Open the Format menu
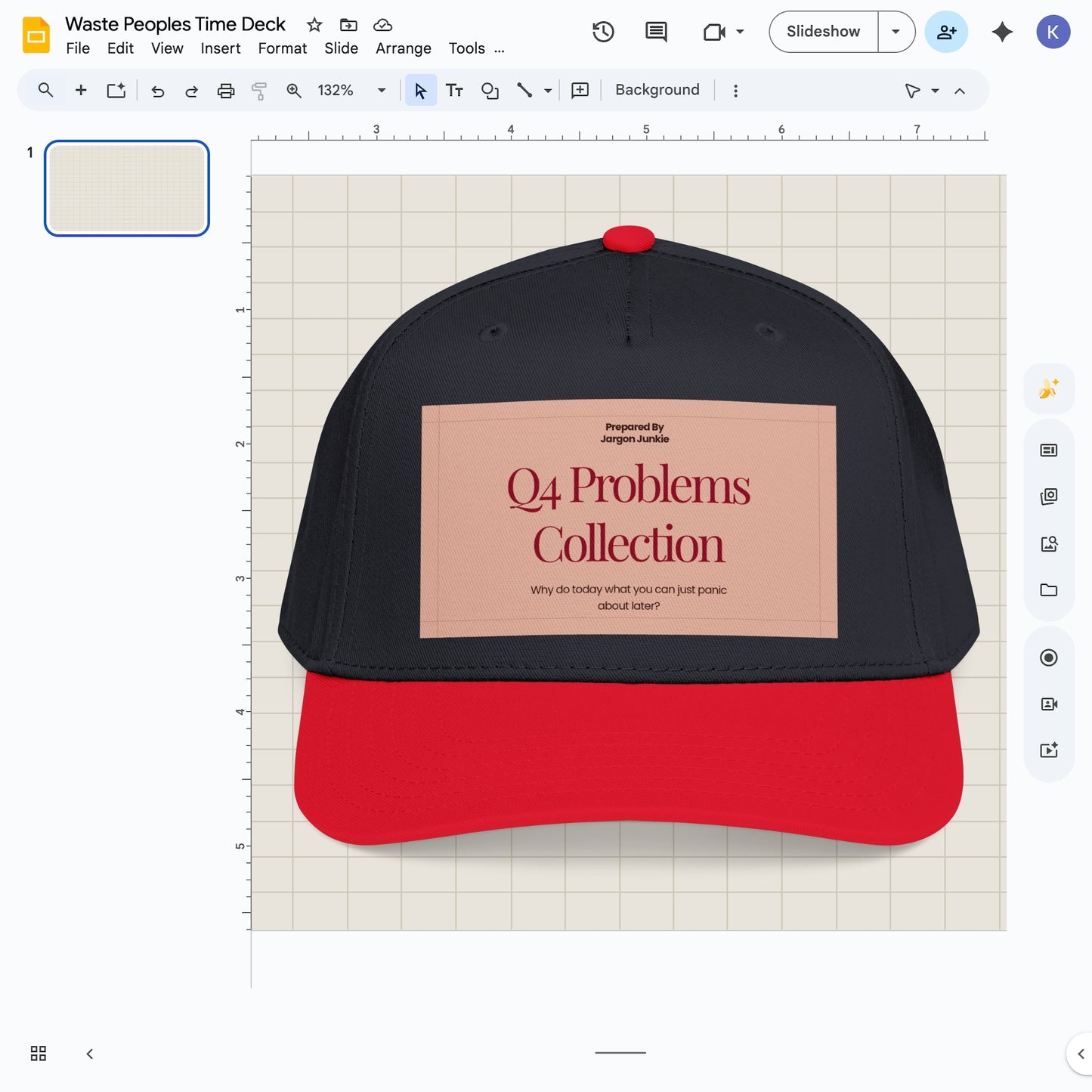Image resolution: width=1092 pixels, height=1092 pixels. 282,48
